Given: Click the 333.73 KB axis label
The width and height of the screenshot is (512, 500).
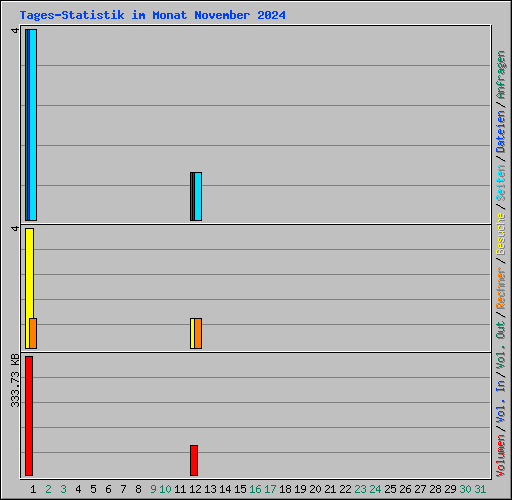Looking at the screenshot, I should click(15, 380).
